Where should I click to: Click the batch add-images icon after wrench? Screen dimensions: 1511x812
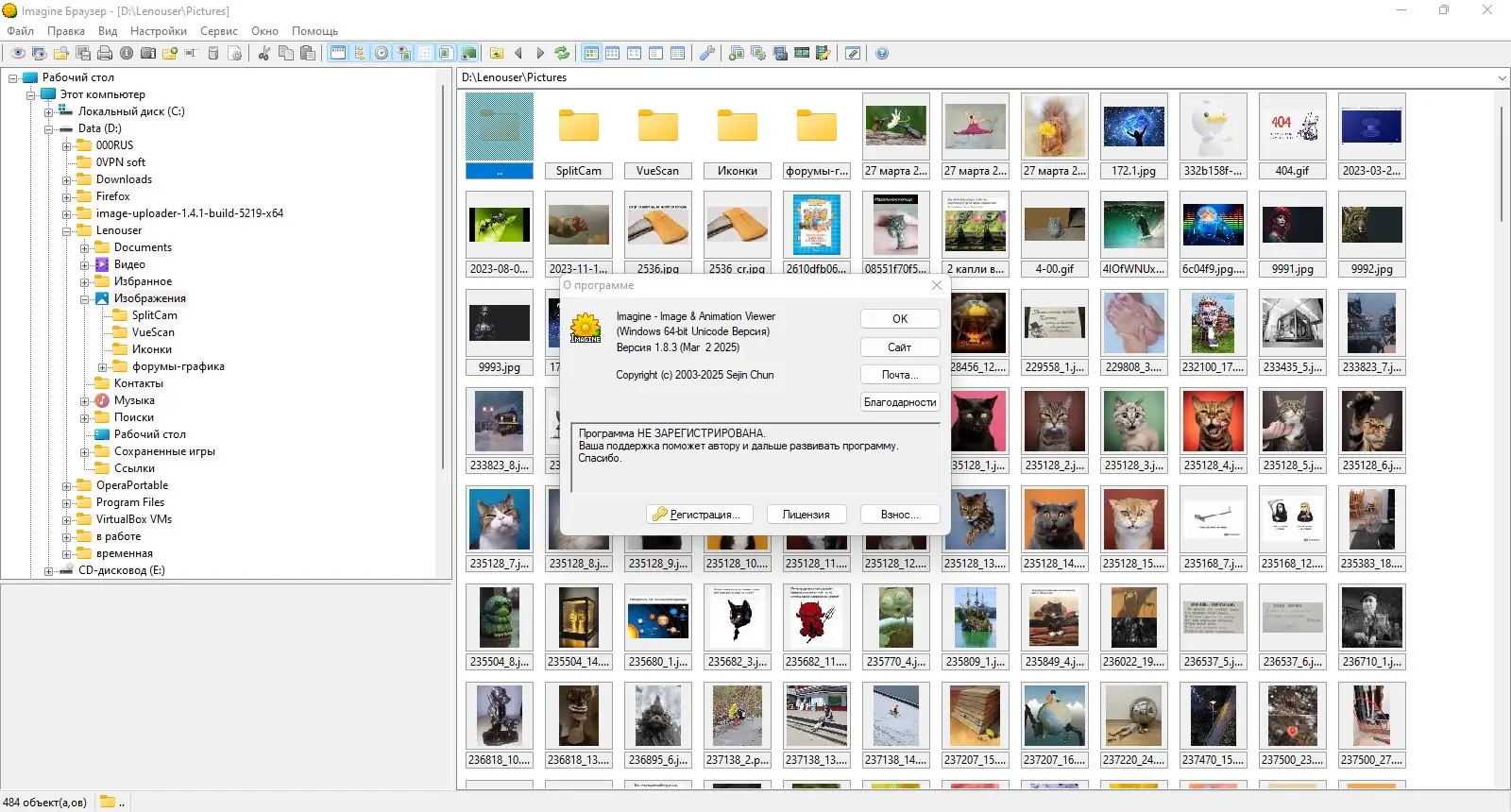coord(737,54)
